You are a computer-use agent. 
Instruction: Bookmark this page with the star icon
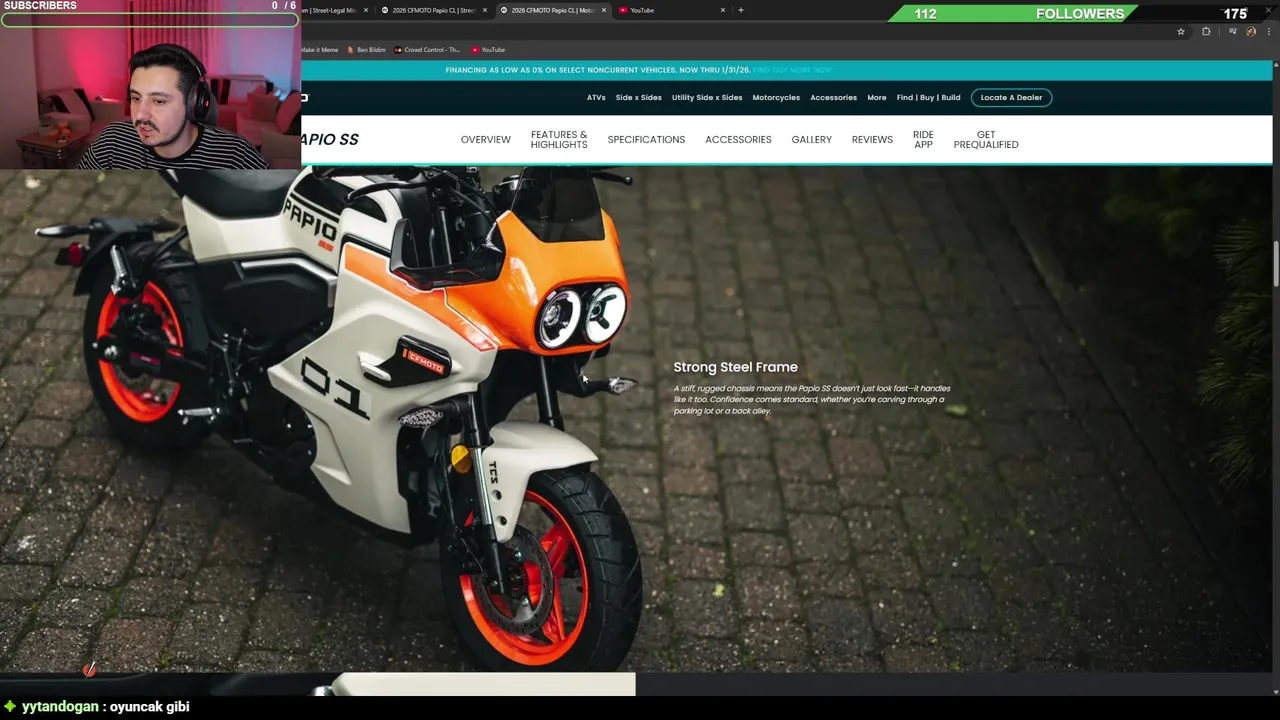(1181, 31)
